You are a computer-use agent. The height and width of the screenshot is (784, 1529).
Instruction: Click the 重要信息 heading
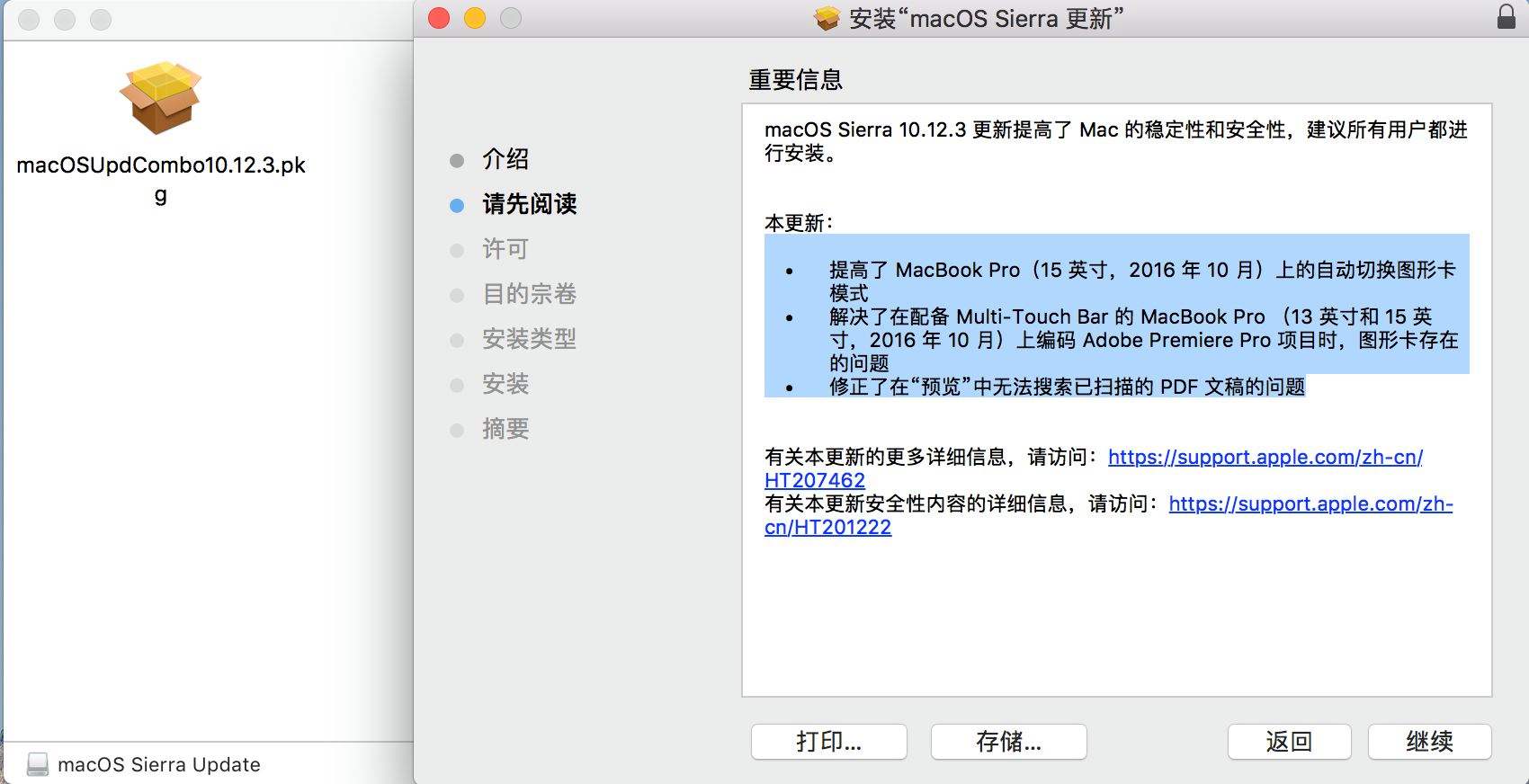click(795, 80)
